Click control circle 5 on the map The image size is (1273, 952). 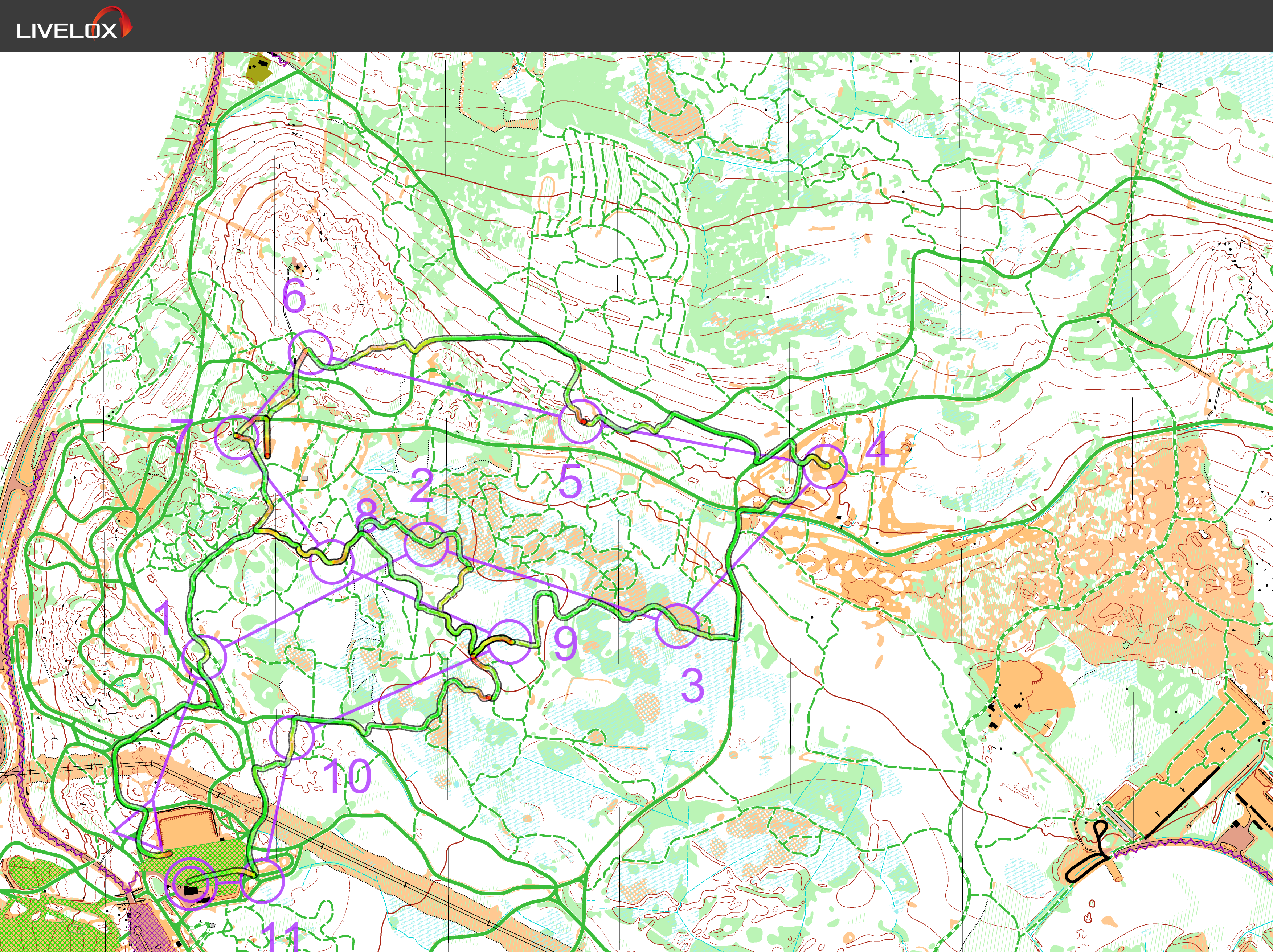coord(581,422)
